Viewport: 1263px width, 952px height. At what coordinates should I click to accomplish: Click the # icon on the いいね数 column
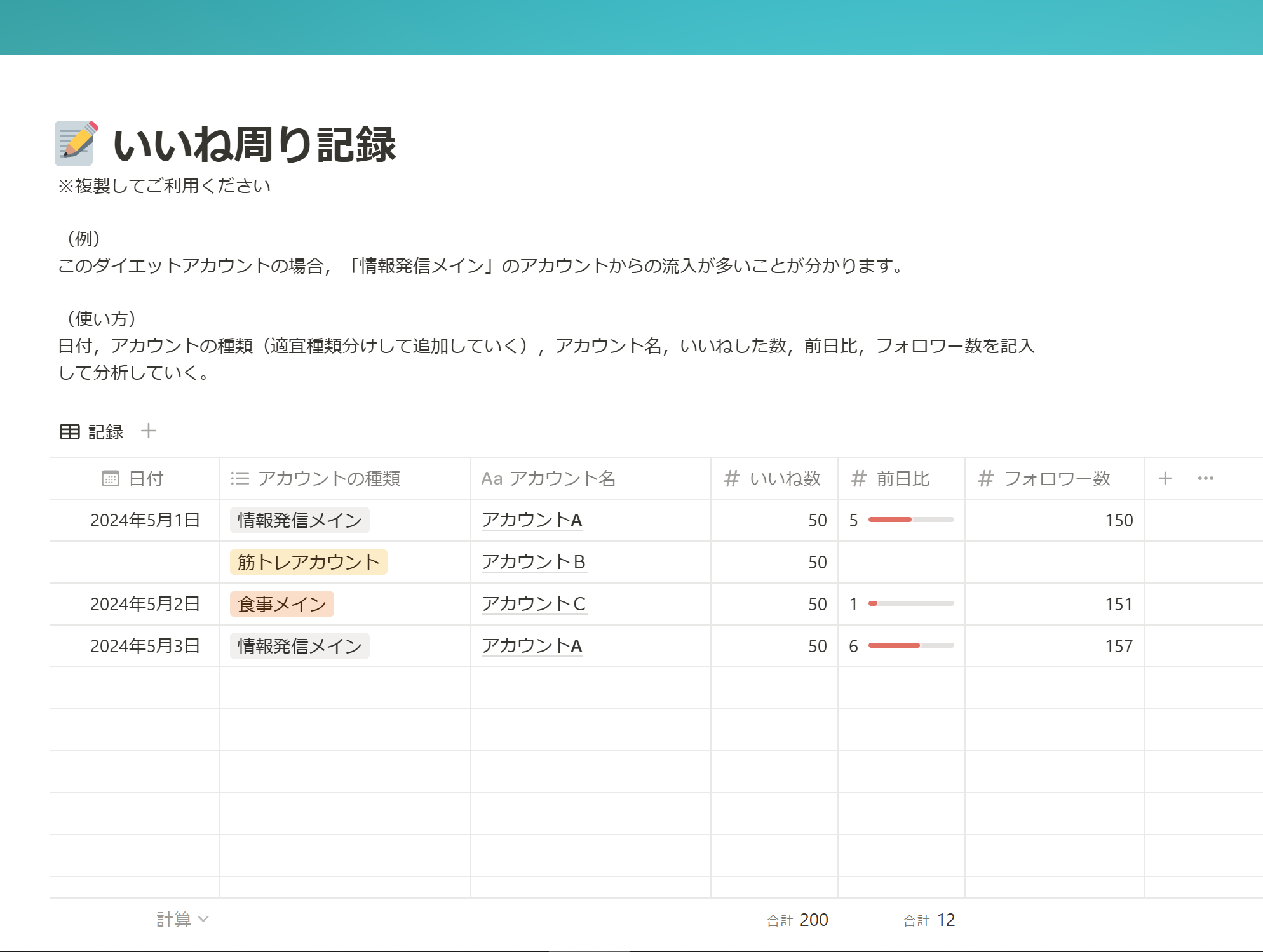click(731, 479)
